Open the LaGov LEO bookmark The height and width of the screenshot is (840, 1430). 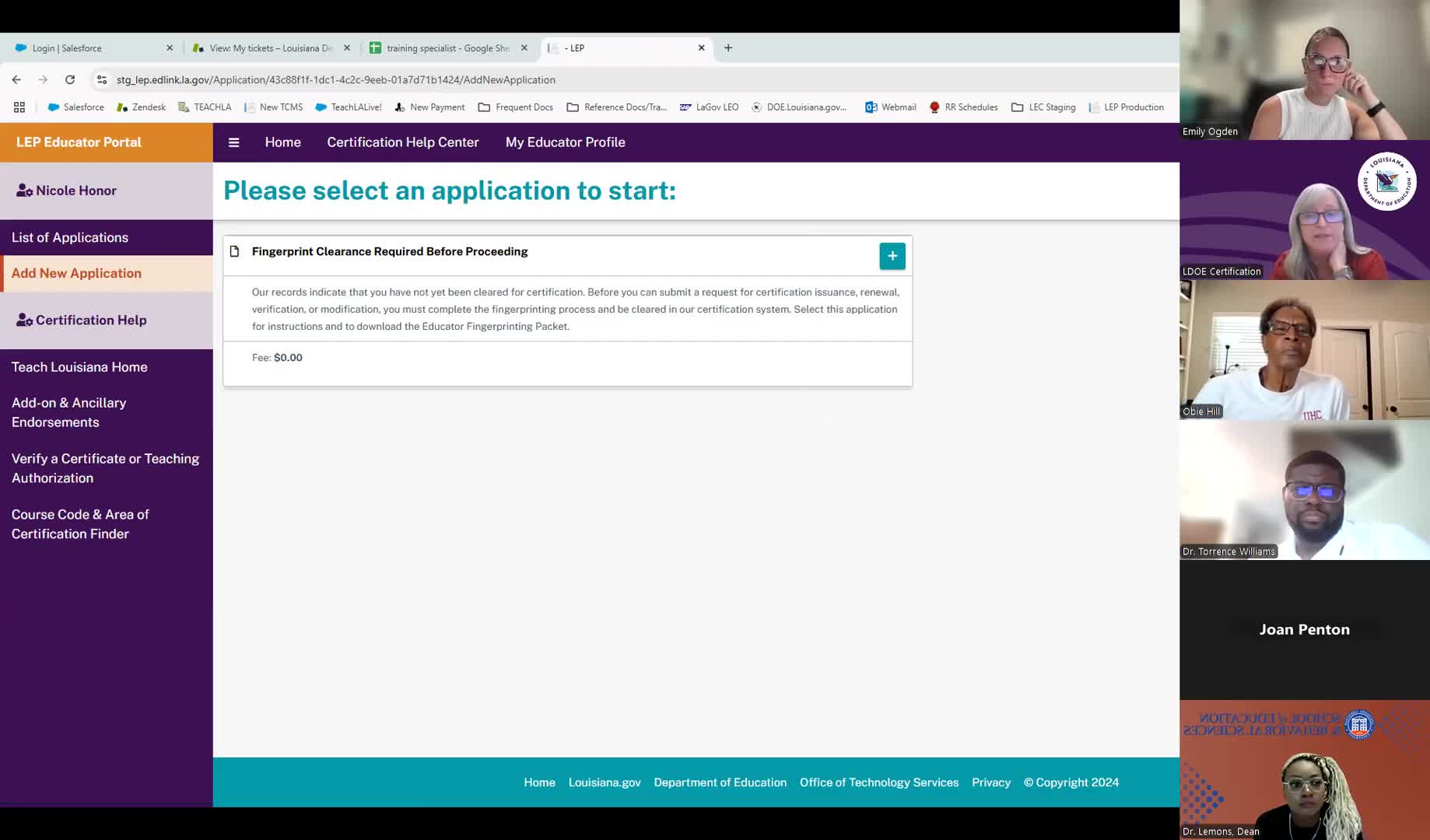click(x=709, y=107)
